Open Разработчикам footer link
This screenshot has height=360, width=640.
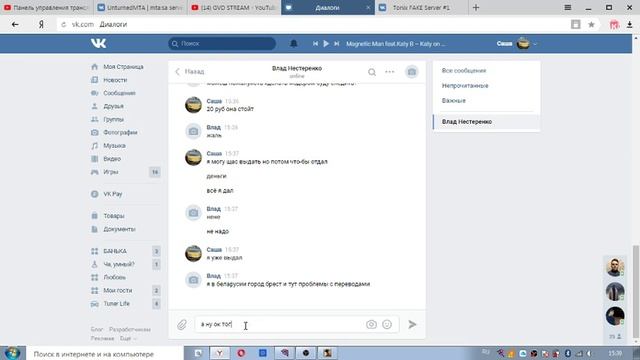tap(130, 329)
